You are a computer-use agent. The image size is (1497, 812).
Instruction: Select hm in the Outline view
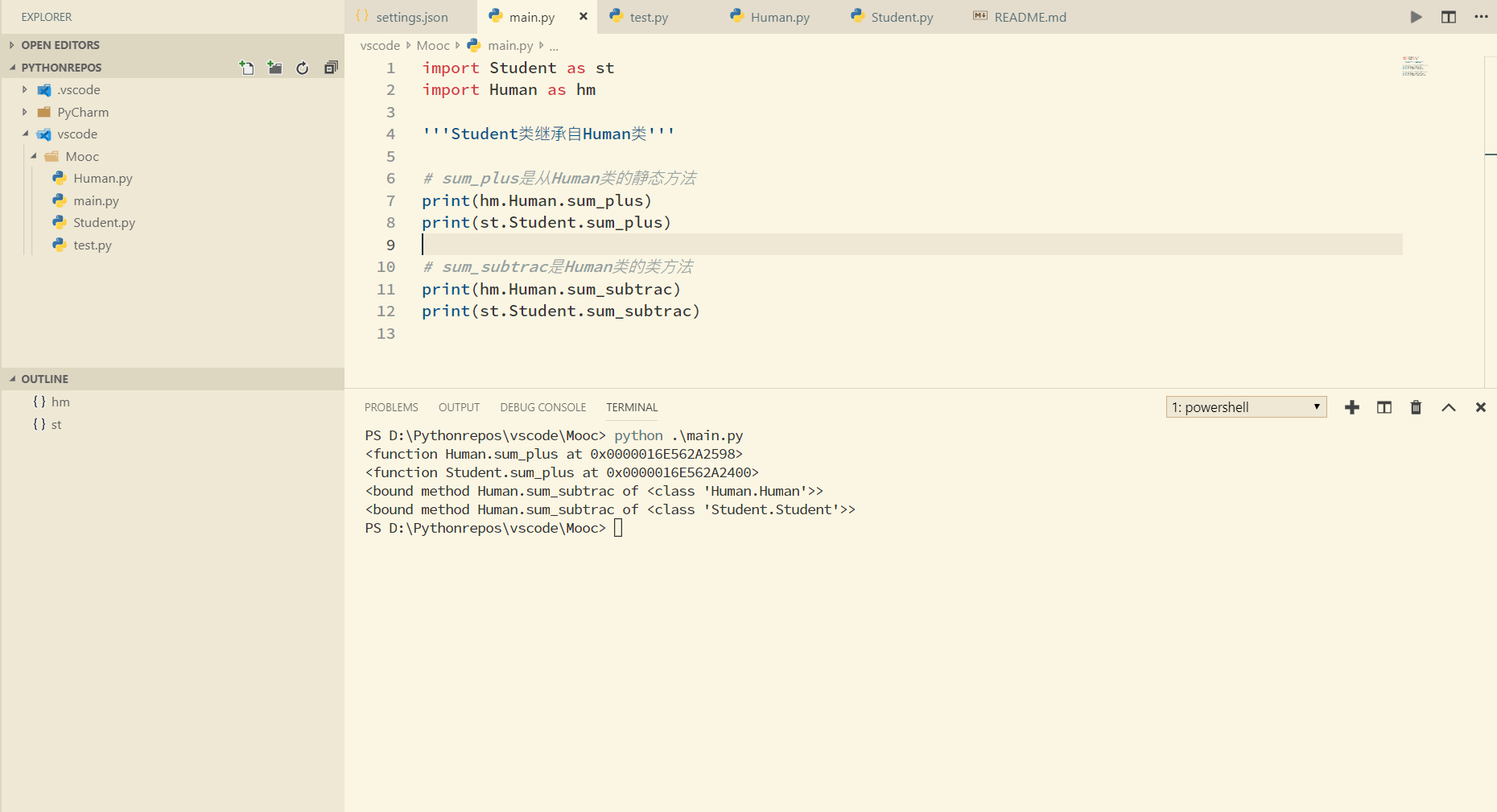[x=60, y=402]
